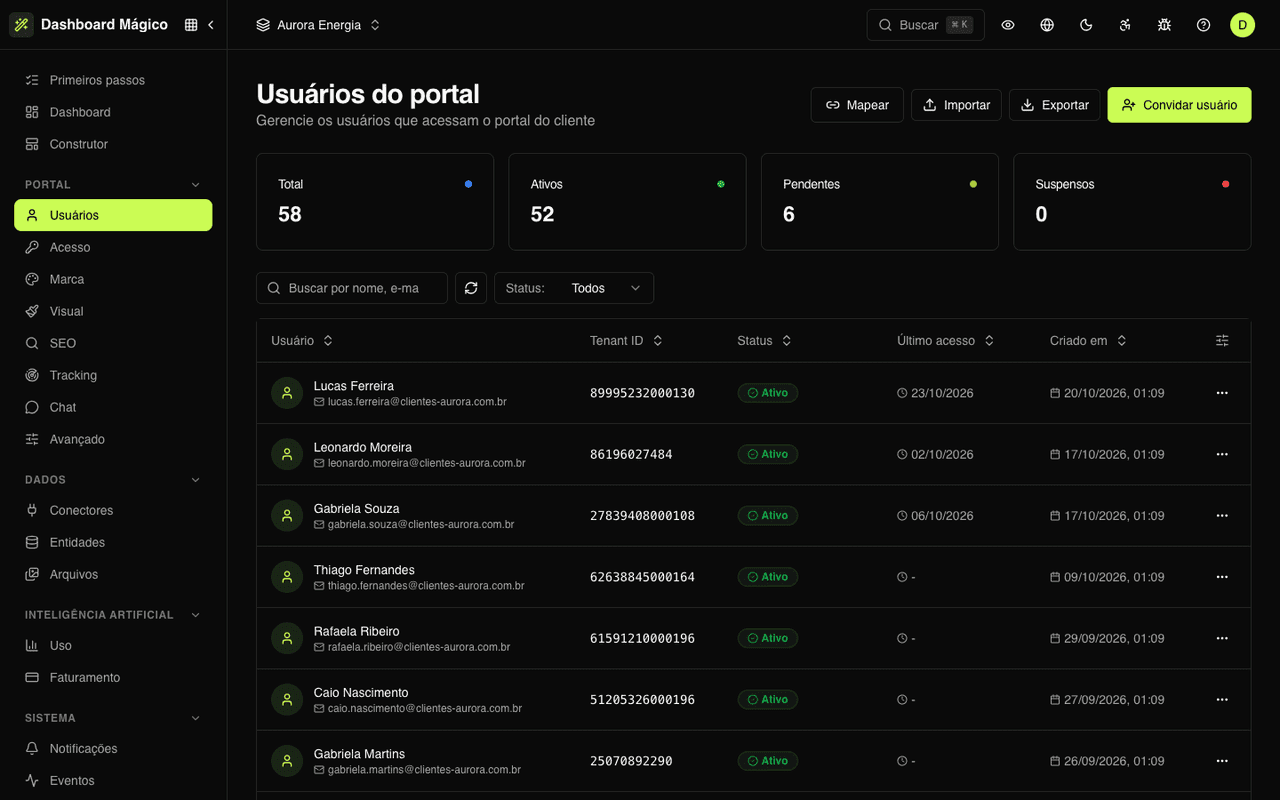Viewport: 1280px width, 800px height.
Task: Open Faturamento in the sidebar
Action: click(113, 677)
